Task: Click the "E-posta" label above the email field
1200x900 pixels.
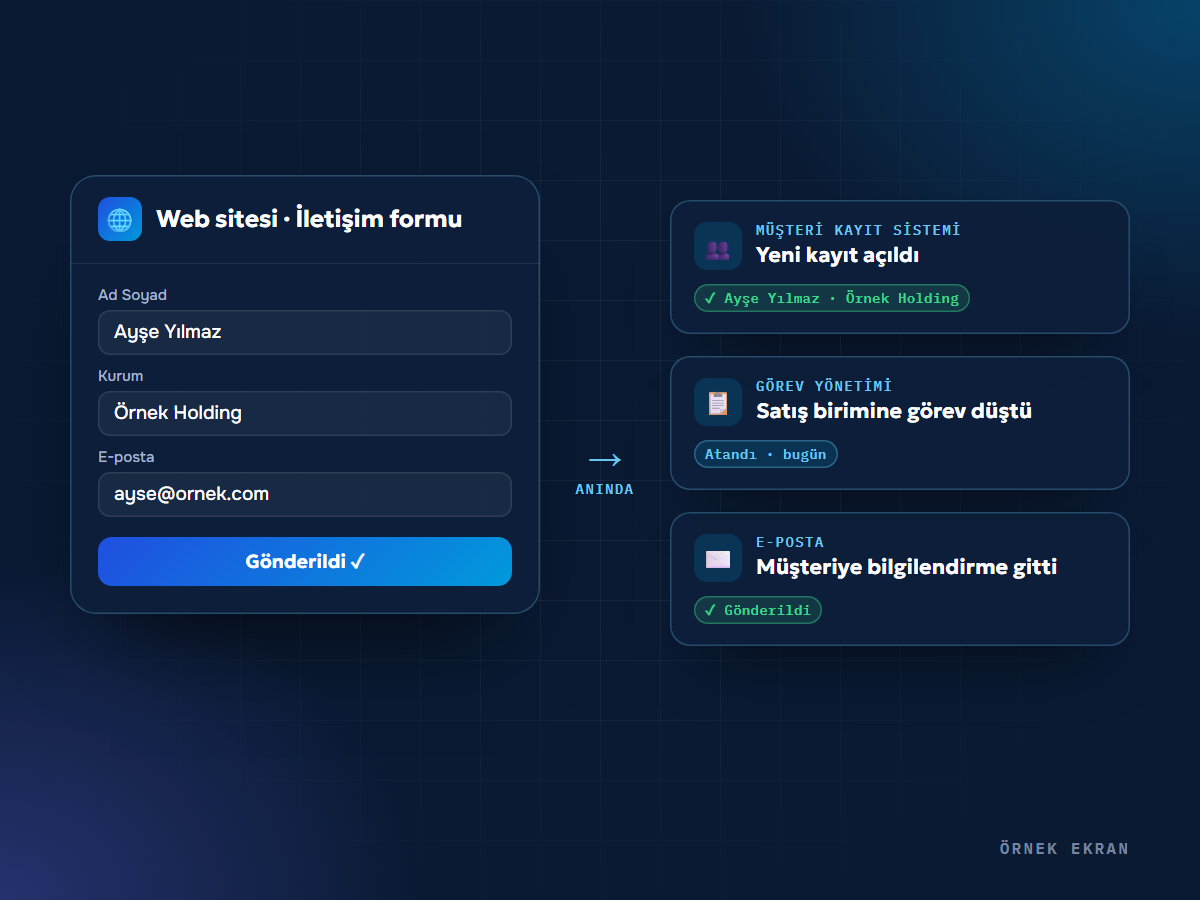Action: pos(126,457)
